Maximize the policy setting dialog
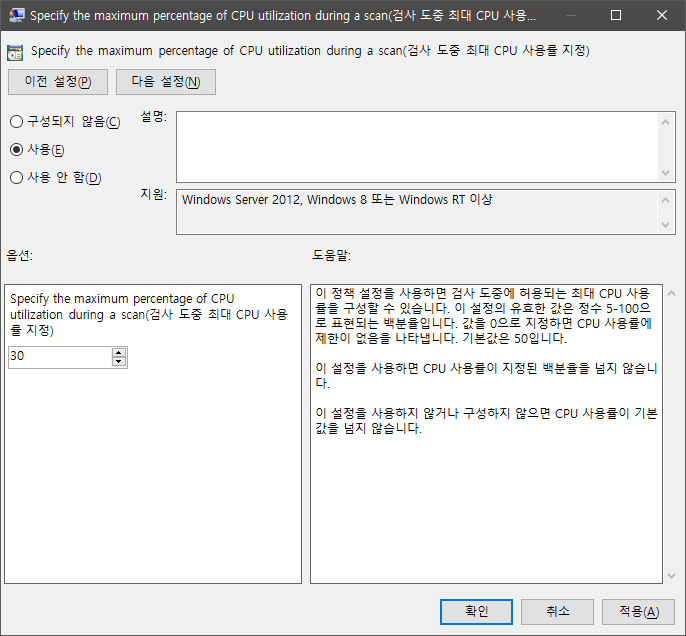Viewport: 686px width, 636px height. click(616, 15)
